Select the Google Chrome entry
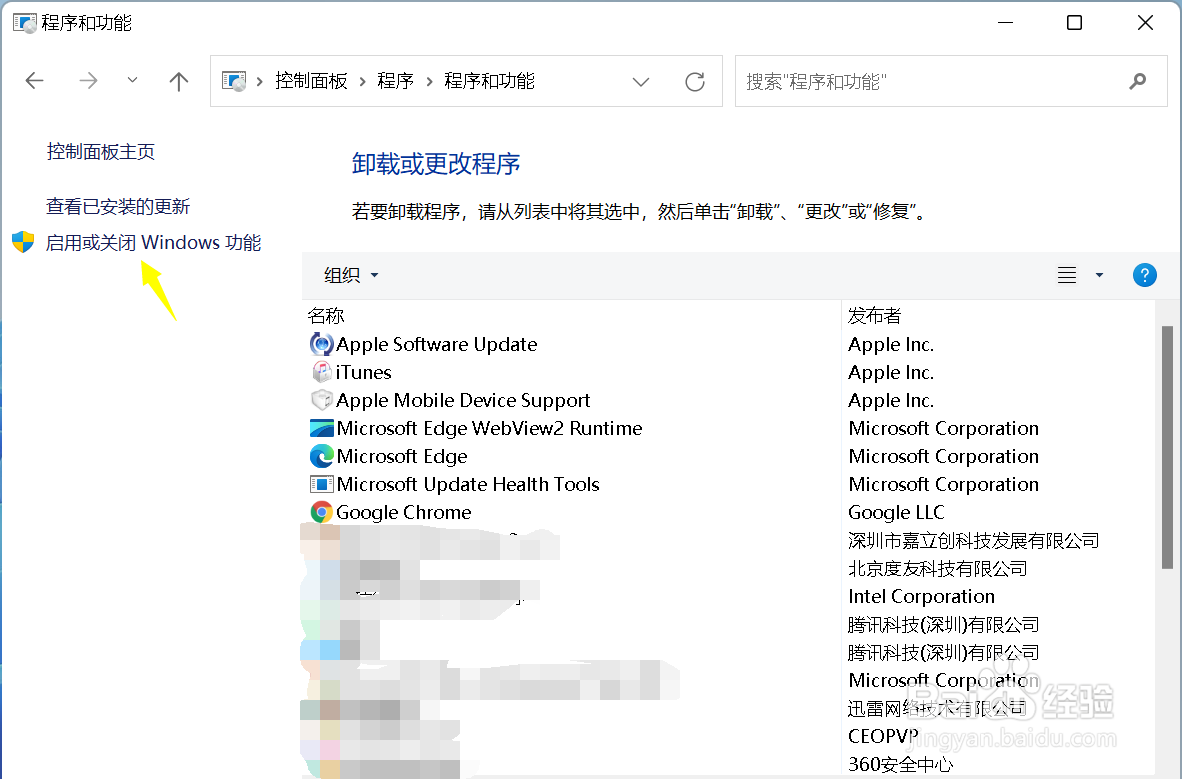Screen dimensions: 1182x779 click(403, 513)
